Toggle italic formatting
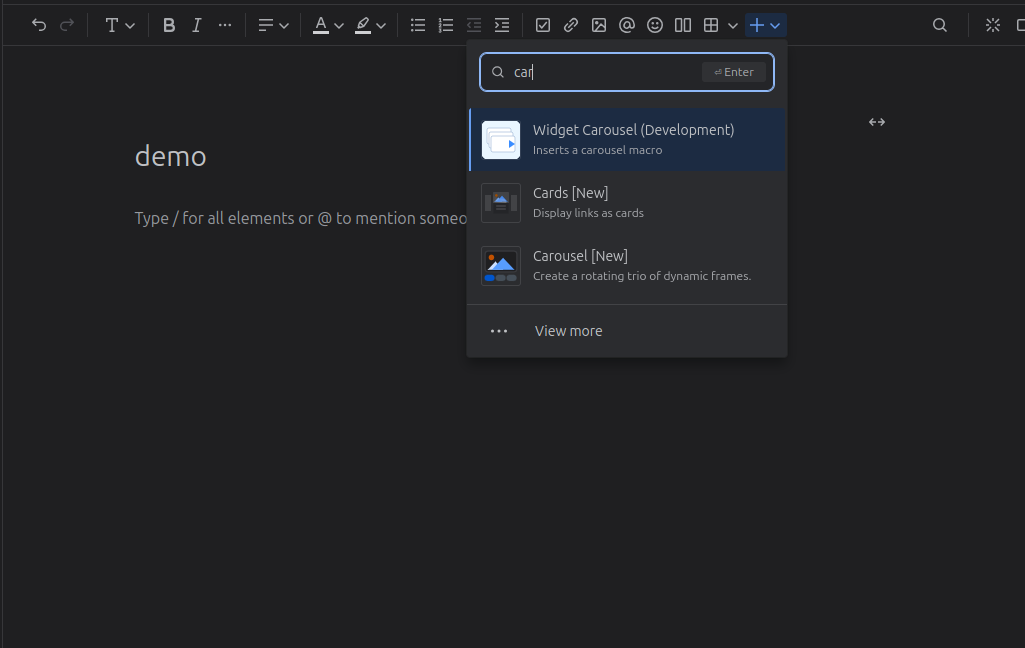Viewport: 1025px width, 648px height. pyautogui.click(x=197, y=26)
